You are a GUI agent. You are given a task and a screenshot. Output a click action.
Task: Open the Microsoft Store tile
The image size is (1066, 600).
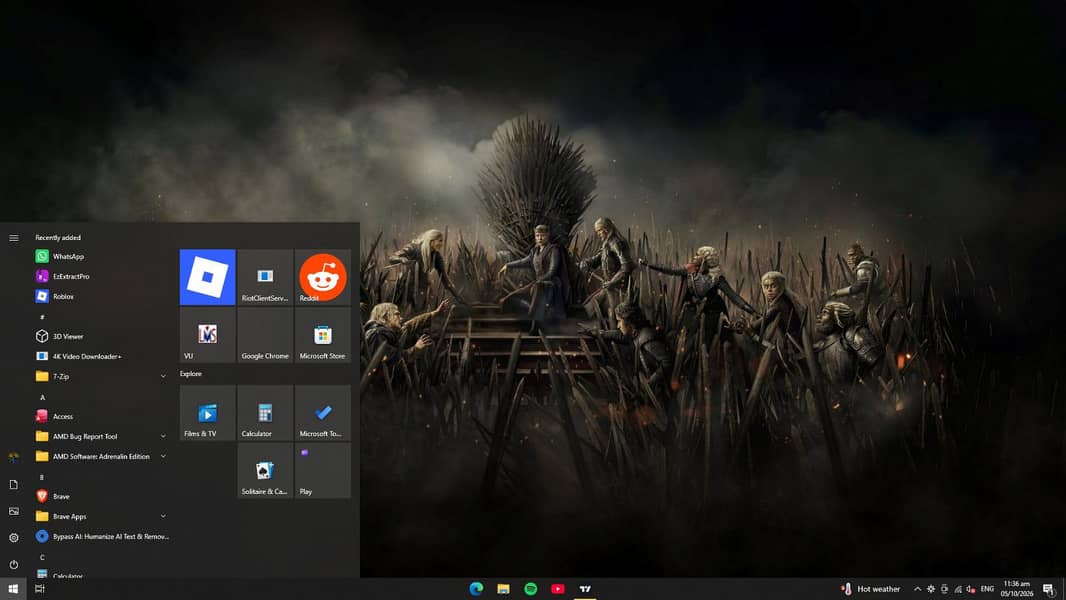[323, 335]
